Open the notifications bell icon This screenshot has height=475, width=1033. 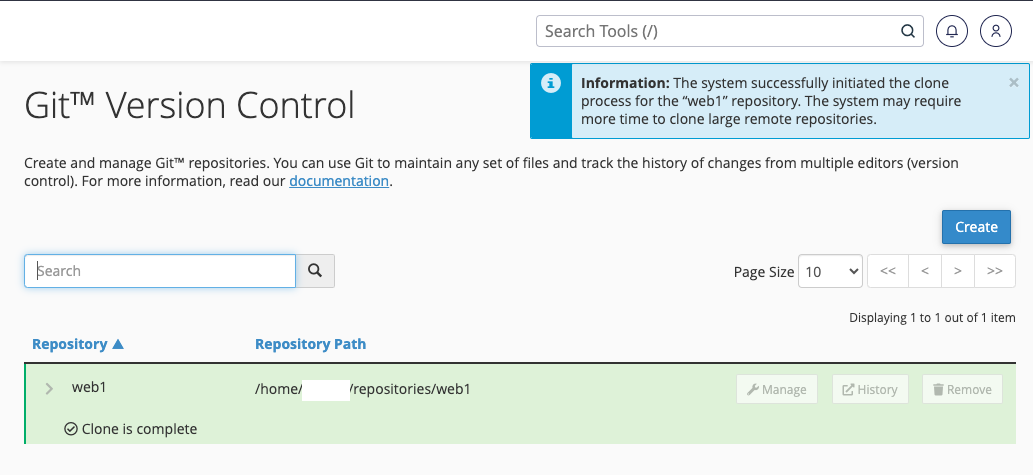pyautogui.click(x=952, y=31)
